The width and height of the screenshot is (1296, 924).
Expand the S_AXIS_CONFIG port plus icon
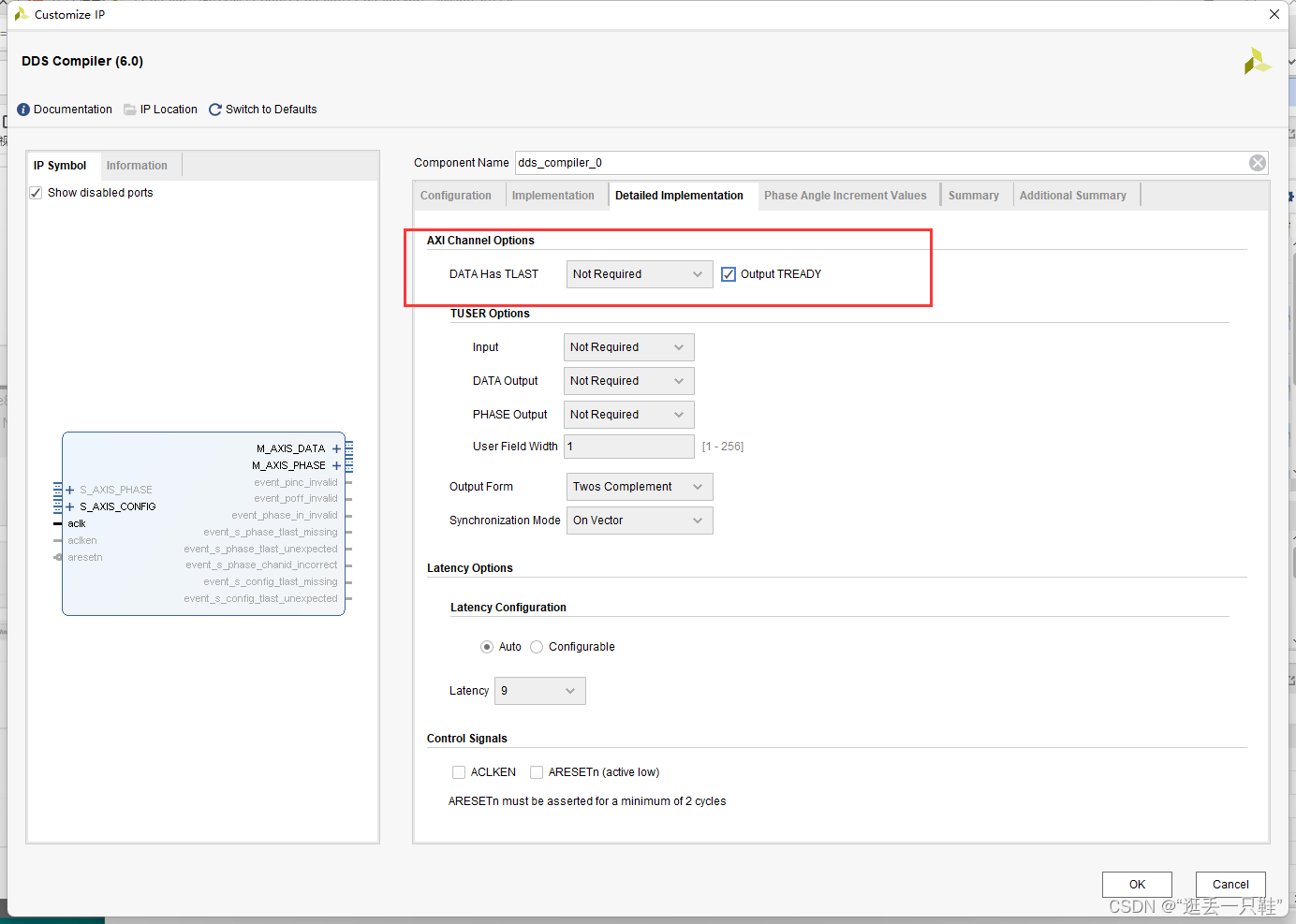pyautogui.click(x=69, y=506)
